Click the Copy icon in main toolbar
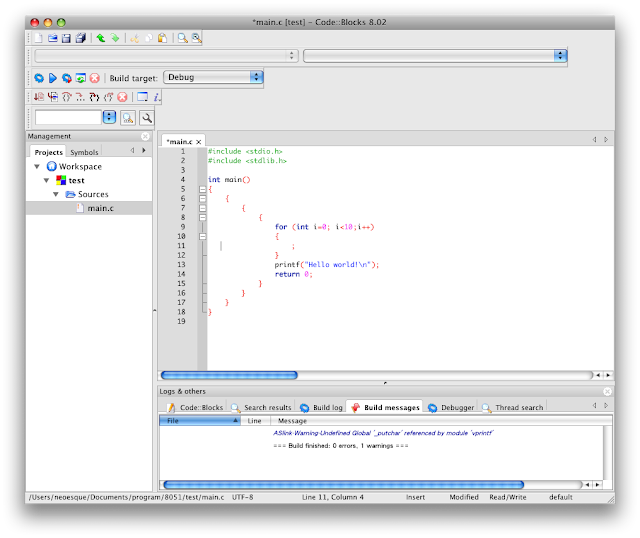Screen dimensions: 640x538 point(149,38)
